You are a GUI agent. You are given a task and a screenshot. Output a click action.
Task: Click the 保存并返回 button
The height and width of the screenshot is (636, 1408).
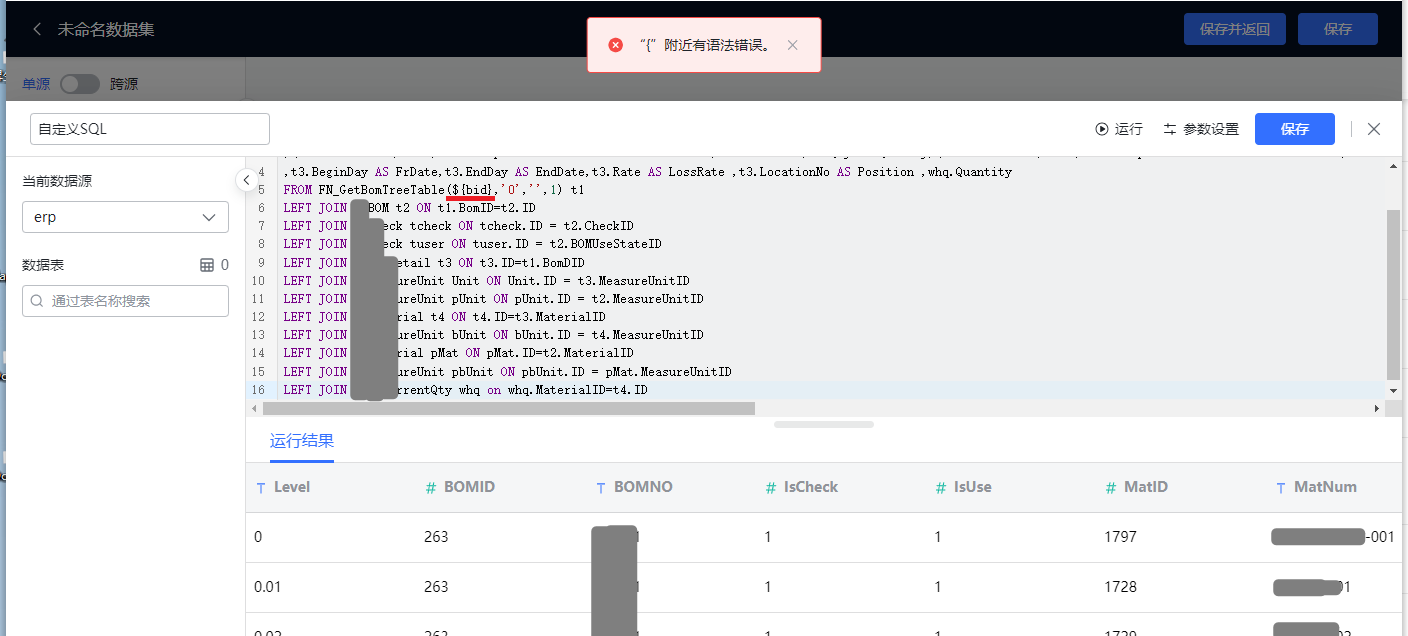1234,29
